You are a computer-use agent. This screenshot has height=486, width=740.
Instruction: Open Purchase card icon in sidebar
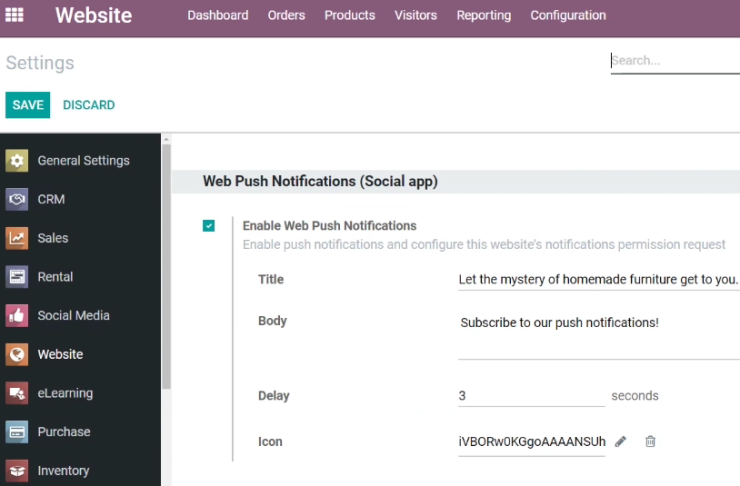17,432
